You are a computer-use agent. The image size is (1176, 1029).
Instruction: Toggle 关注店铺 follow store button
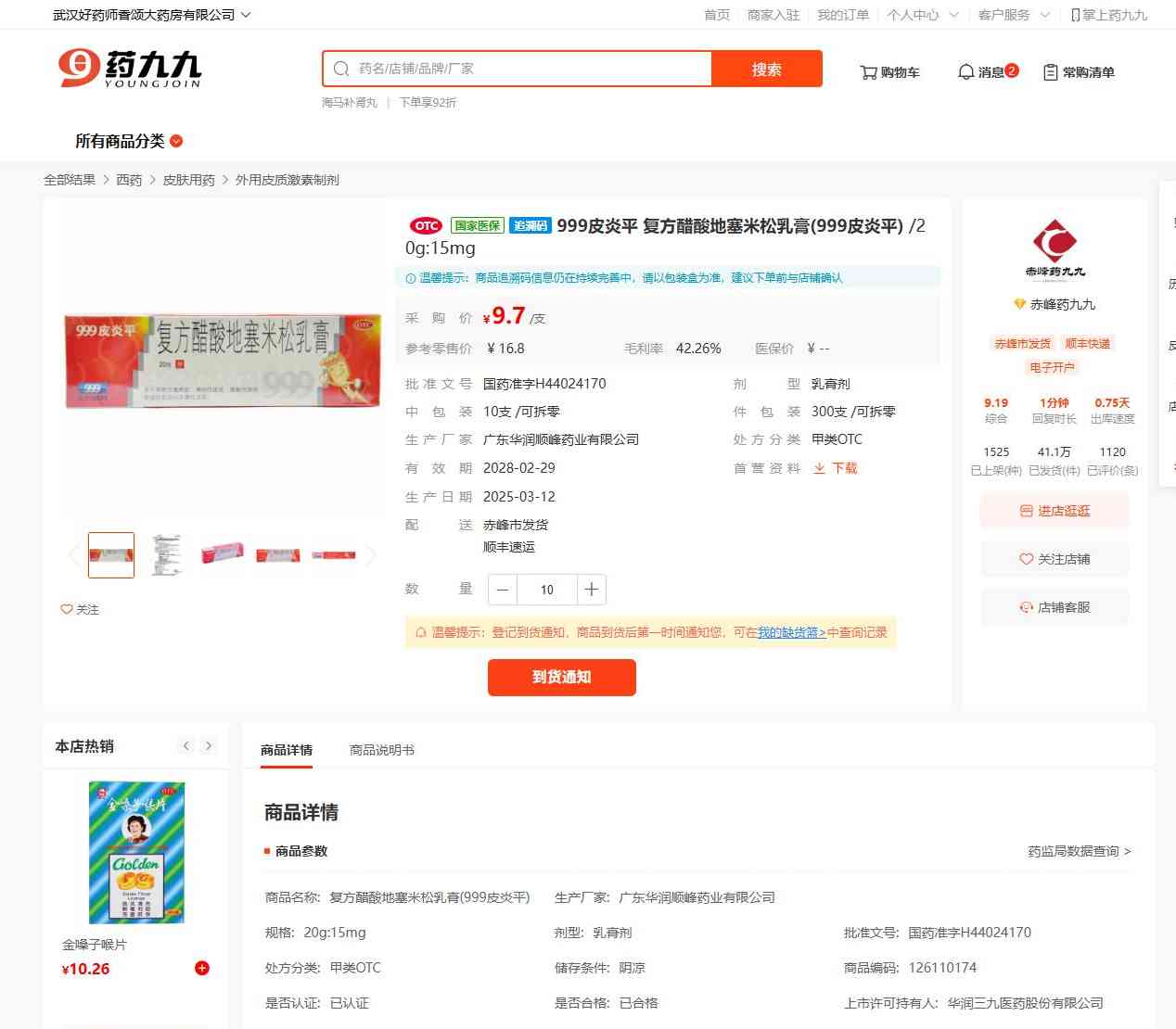click(x=1055, y=559)
